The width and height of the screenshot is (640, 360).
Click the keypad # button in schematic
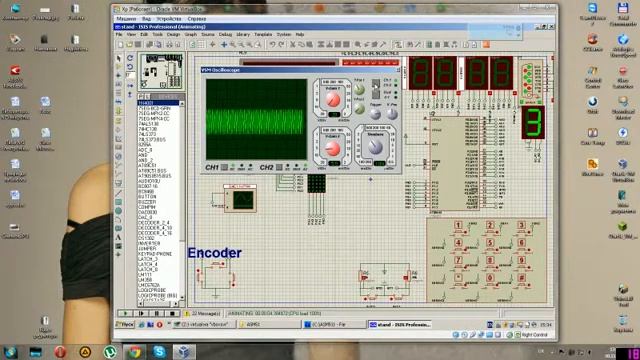(x=521, y=278)
